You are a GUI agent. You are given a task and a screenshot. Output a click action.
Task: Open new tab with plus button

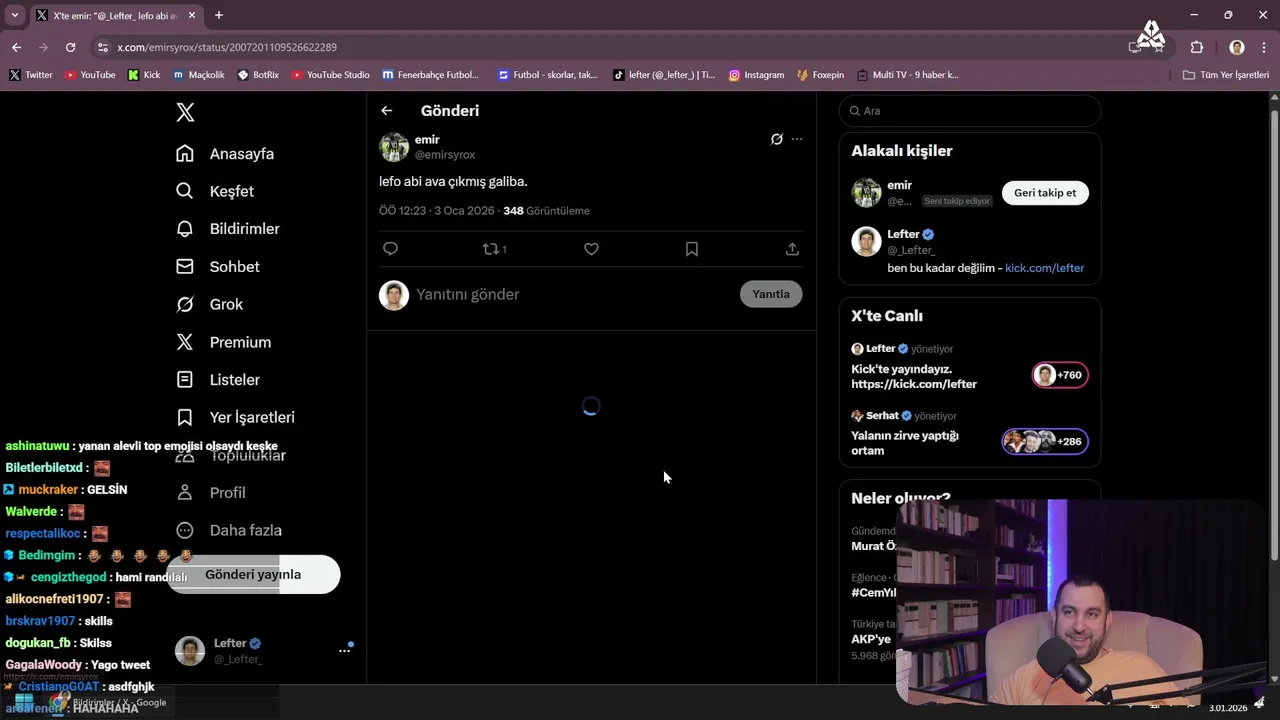tap(219, 15)
